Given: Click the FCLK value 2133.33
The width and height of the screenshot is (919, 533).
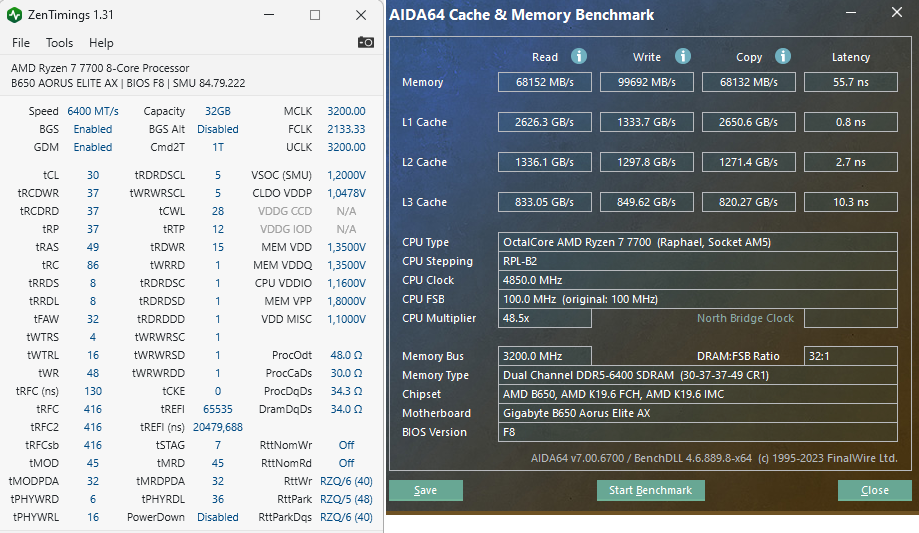Looking at the screenshot, I should [x=346, y=129].
